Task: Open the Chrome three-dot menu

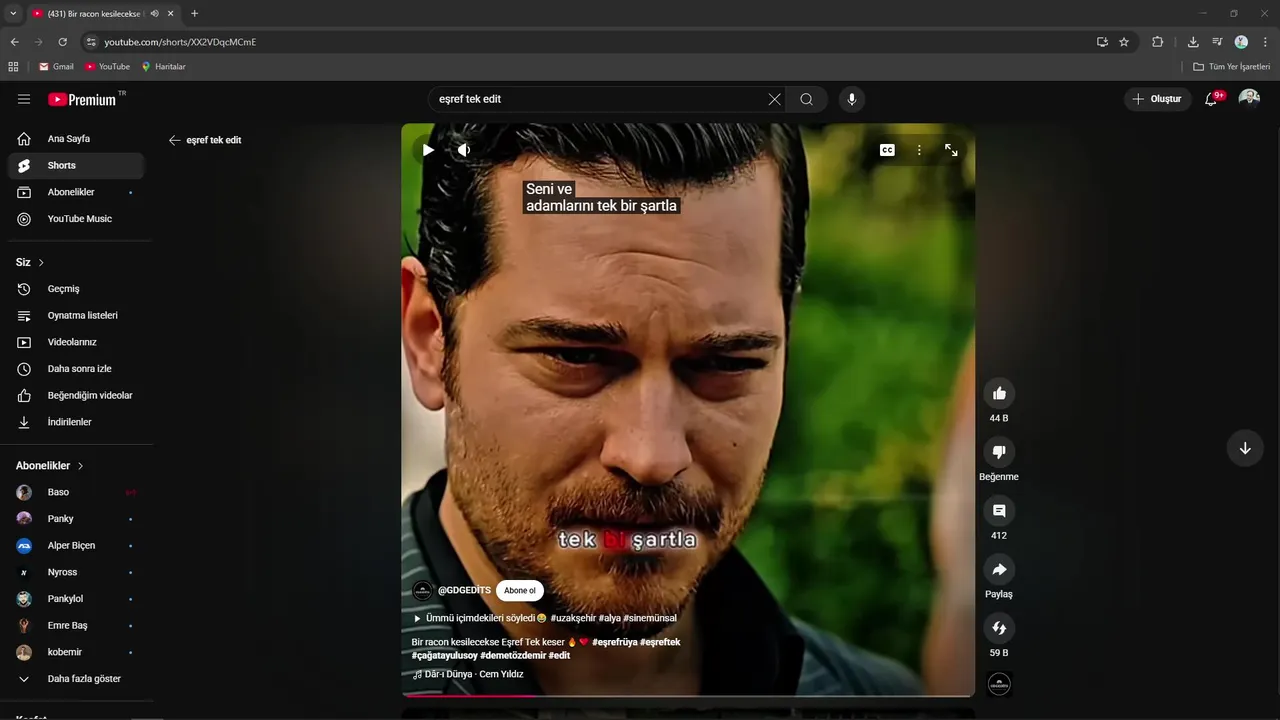Action: [1265, 42]
